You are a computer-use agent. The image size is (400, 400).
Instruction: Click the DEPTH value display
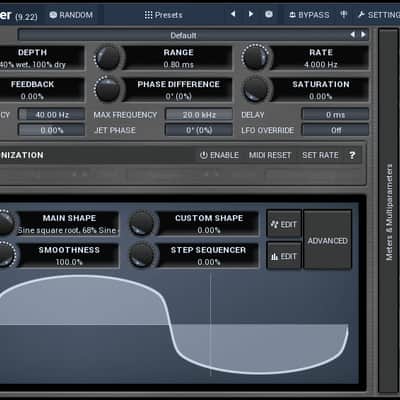(x=33, y=65)
